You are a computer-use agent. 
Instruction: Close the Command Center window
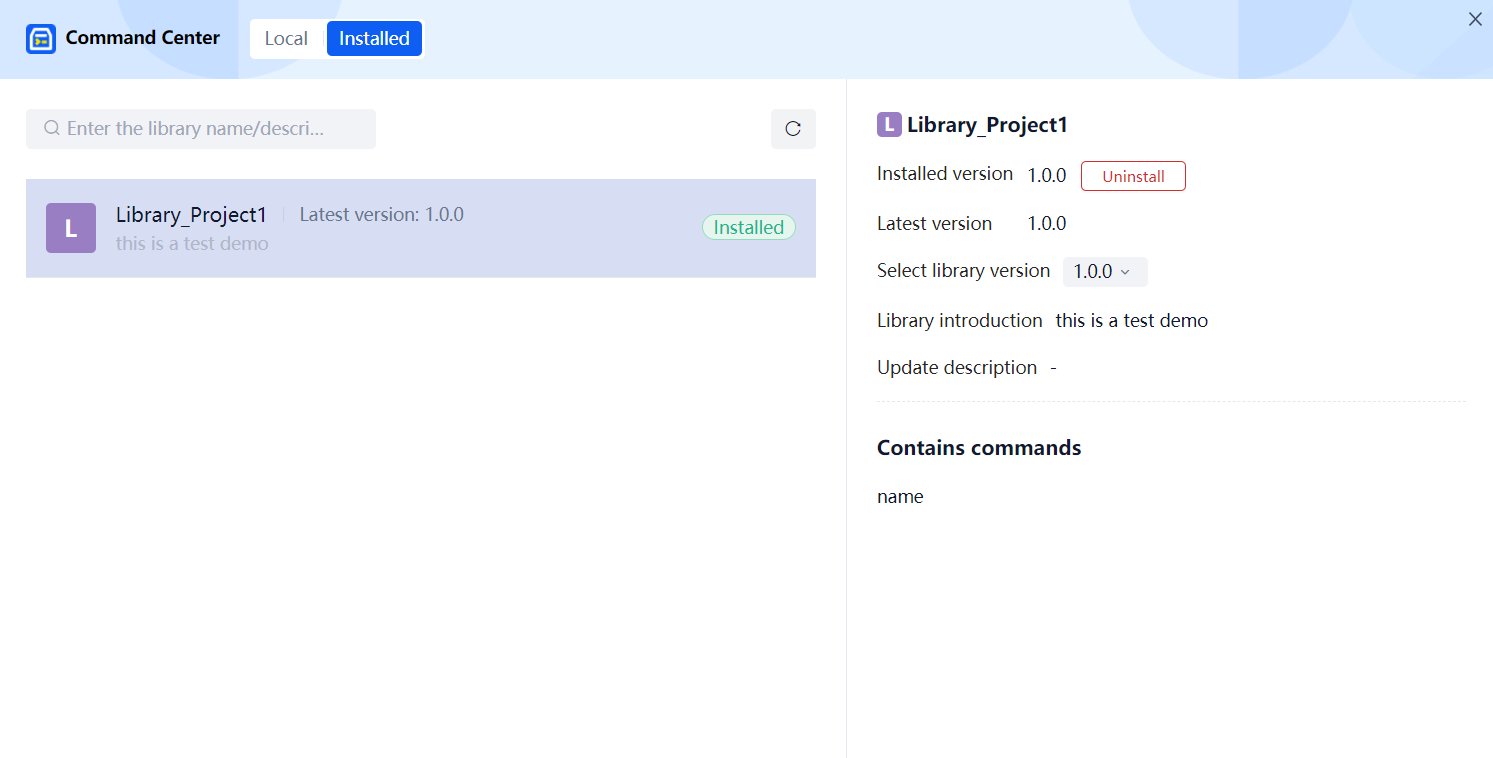tap(1475, 19)
